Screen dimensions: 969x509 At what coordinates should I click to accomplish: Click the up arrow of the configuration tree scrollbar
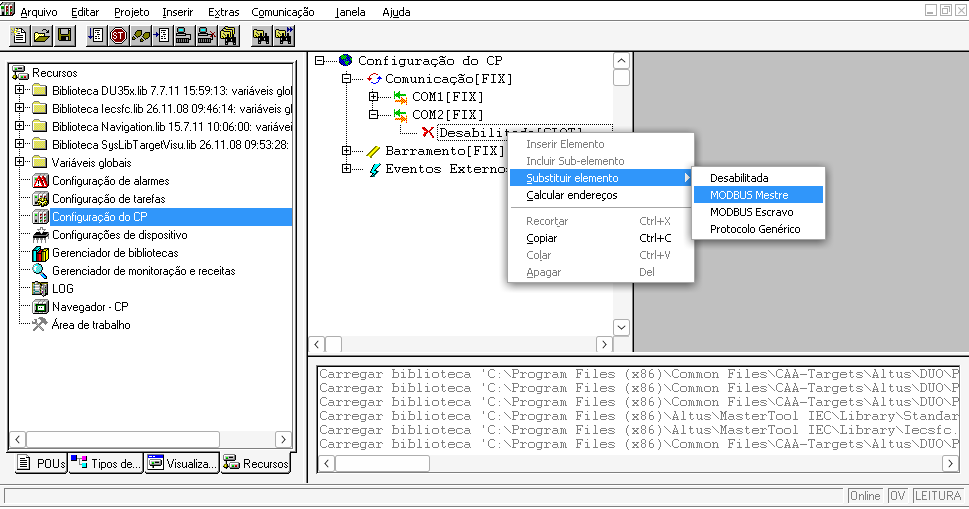click(x=621, y=61)
